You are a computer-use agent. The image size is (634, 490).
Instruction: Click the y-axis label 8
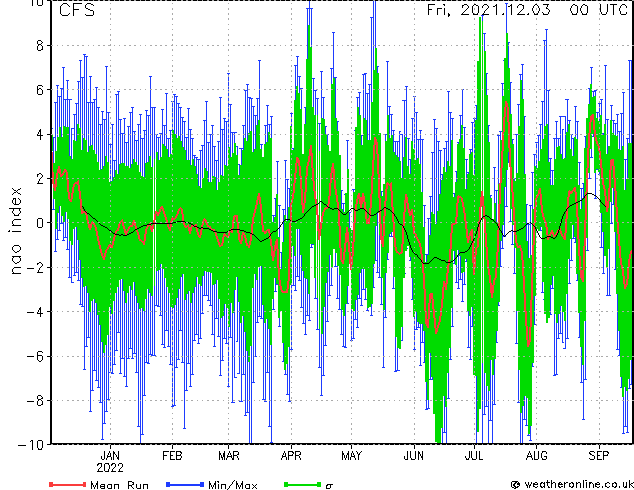click(x=40, y=46)
